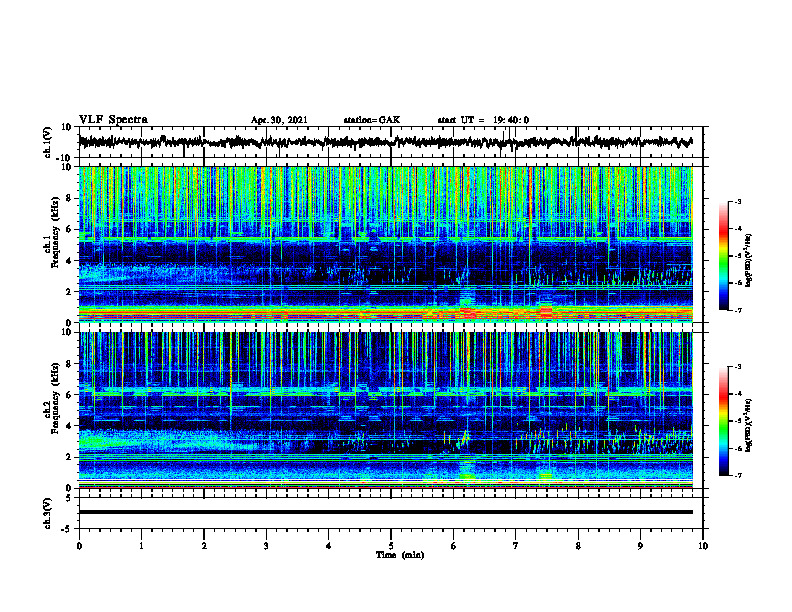Click the '-3' tick on ch.1 colorbar

(x=737, y=201)
